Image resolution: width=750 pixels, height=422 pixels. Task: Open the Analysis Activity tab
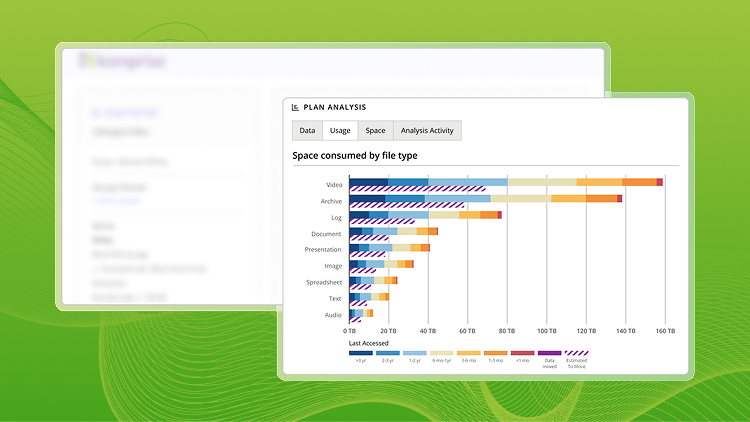click(x=427, y=131)
